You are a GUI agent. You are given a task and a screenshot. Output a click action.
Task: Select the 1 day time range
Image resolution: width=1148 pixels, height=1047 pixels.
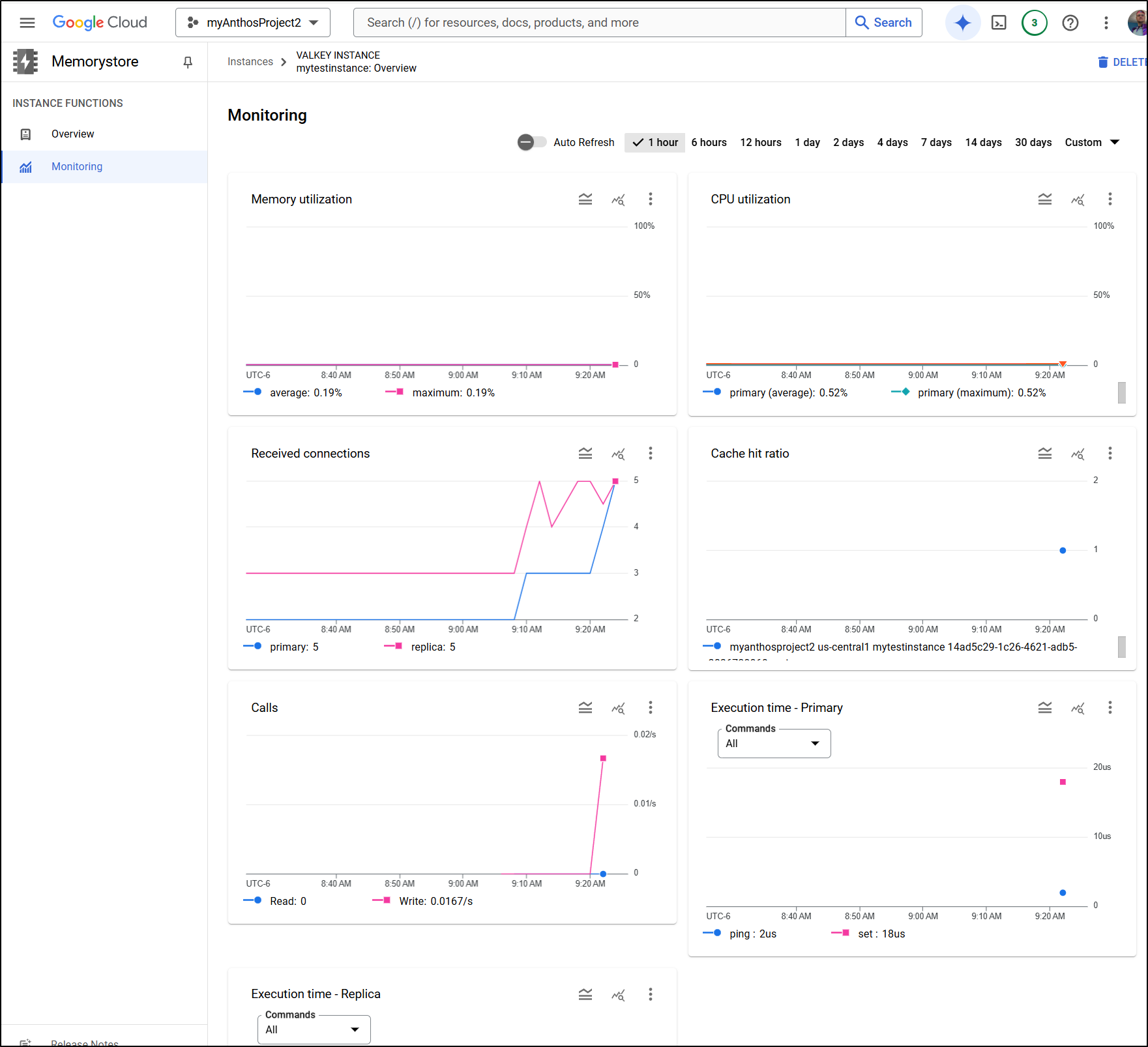click(x=807, y=143)
